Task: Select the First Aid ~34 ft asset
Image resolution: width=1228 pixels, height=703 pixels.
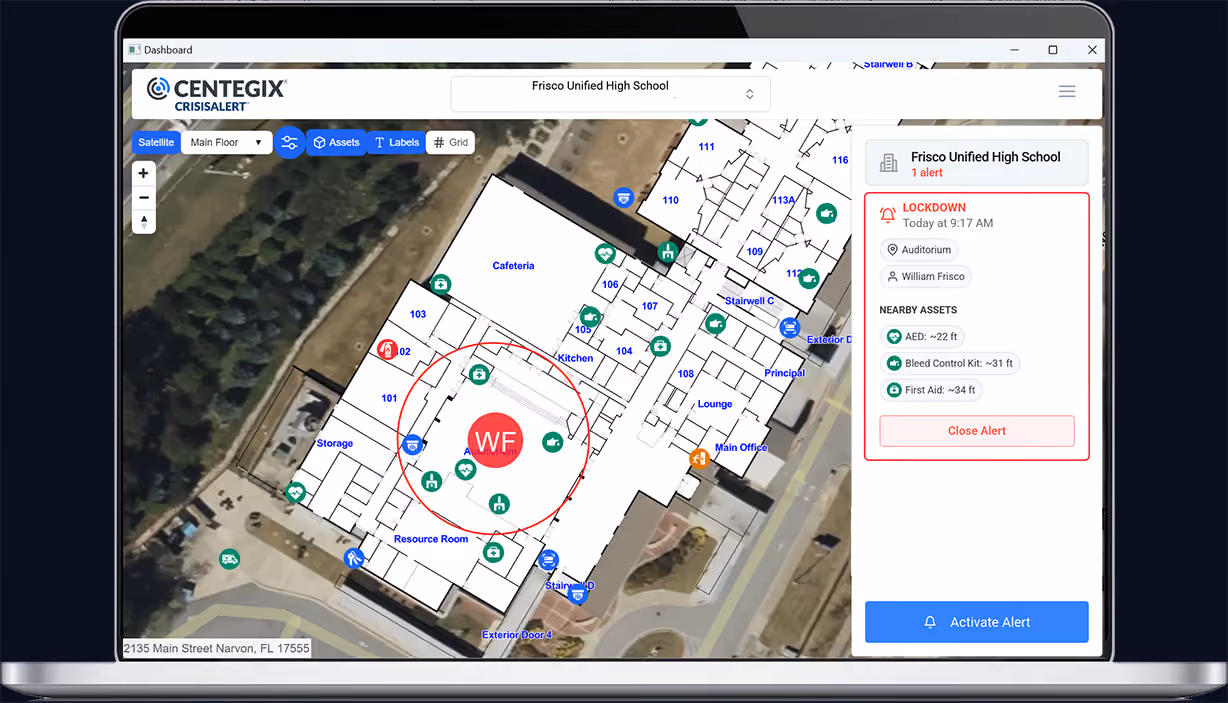Action: click(932, 390)
